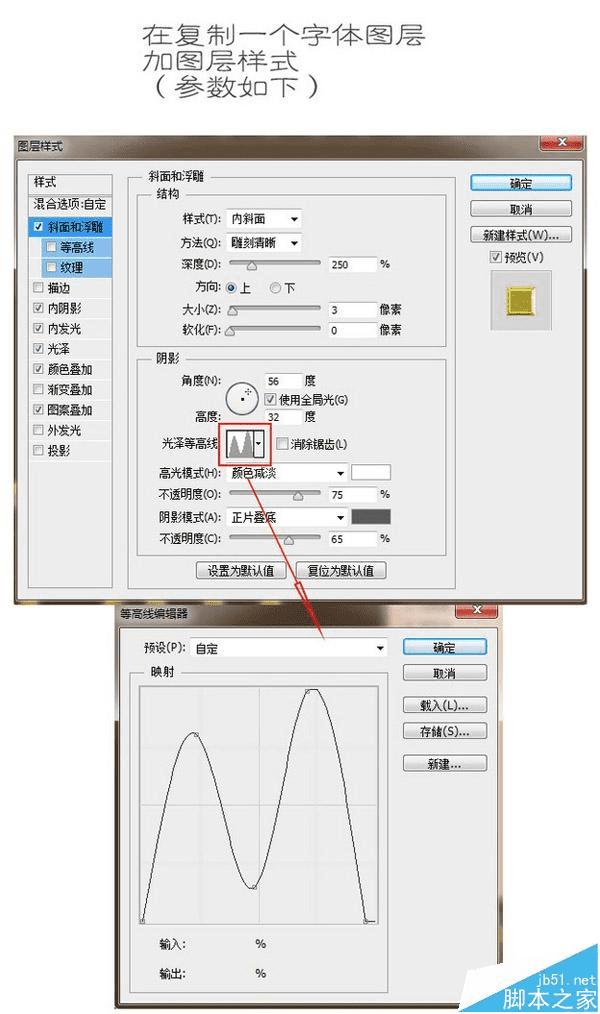The width and height of the screenshot is (600, 1014).
Task: Enable the 外发光 checkbox
Action: tap(38, 430)
